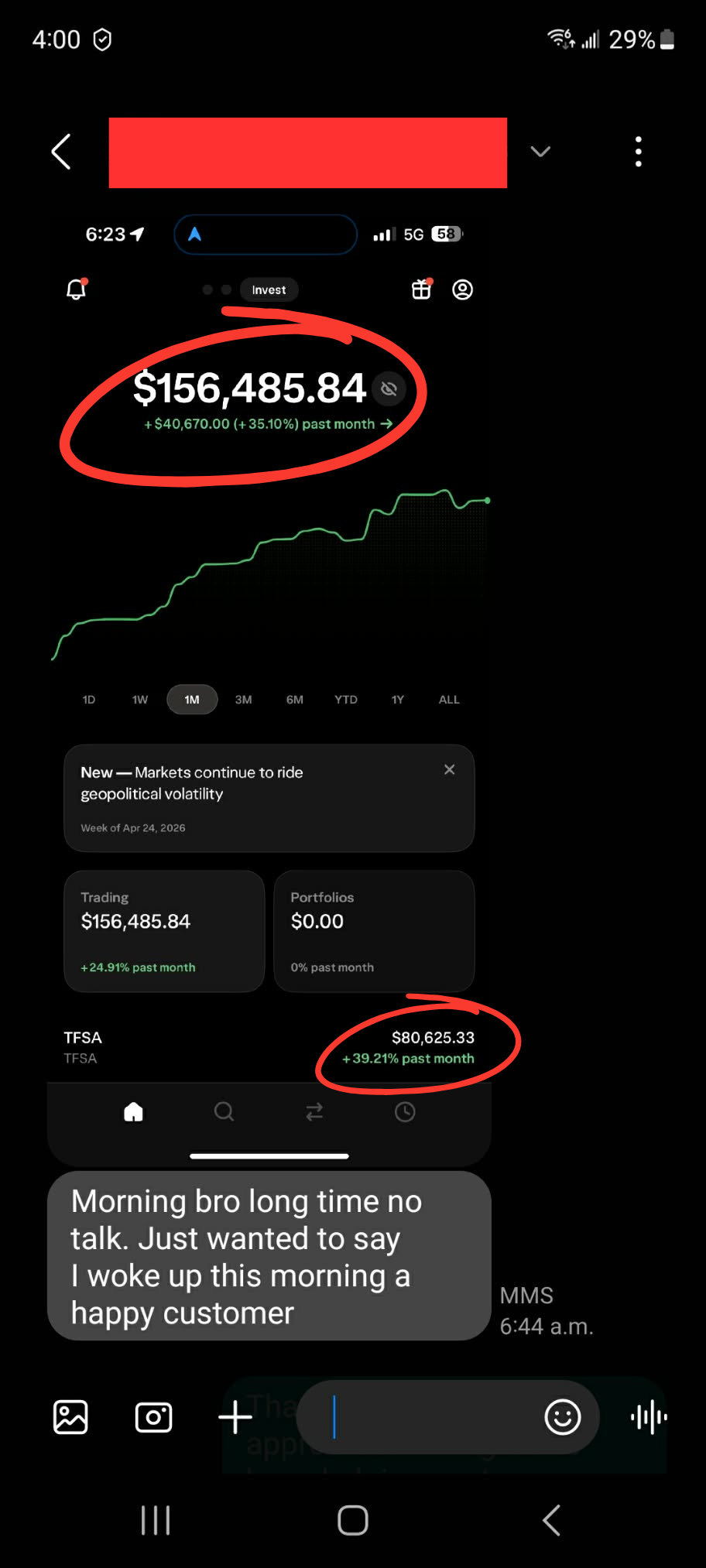Switch the chart to ALL time range
Screen dimensions: 706x1568
click(449, 700)
